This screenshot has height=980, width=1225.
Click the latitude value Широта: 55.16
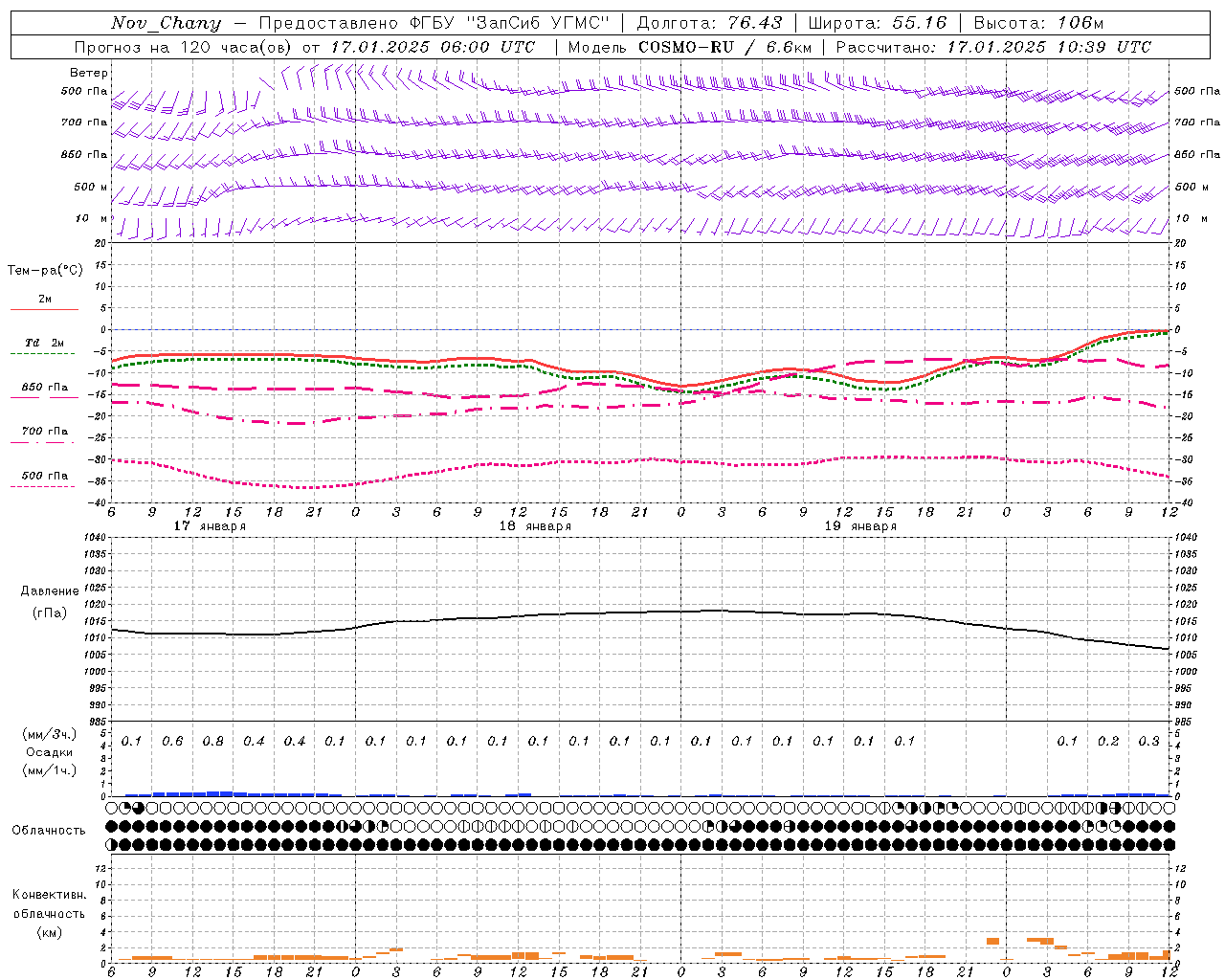878,23
